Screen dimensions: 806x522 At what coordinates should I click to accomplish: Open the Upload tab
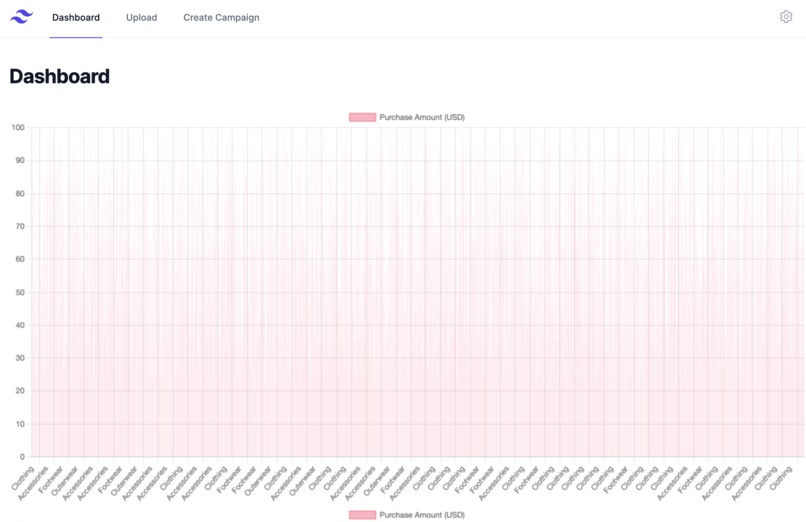click(x=141, y=17)
